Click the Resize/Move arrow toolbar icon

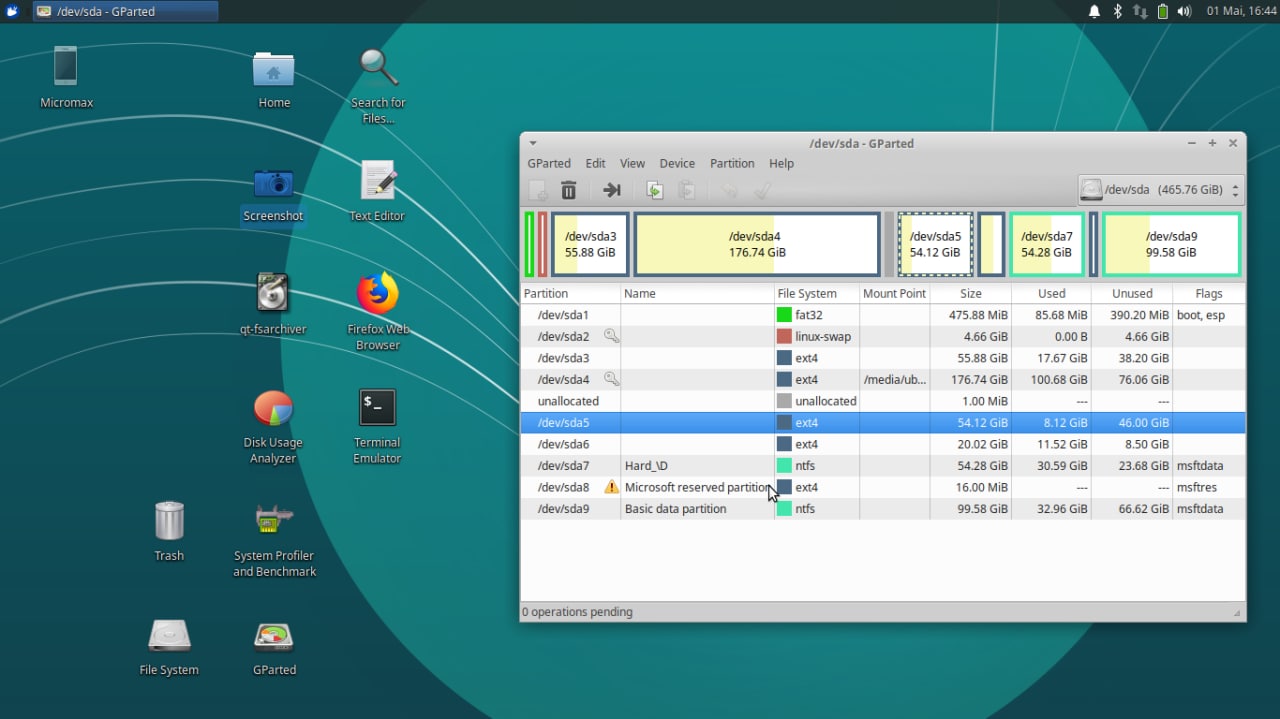click(x=612, y=190)
